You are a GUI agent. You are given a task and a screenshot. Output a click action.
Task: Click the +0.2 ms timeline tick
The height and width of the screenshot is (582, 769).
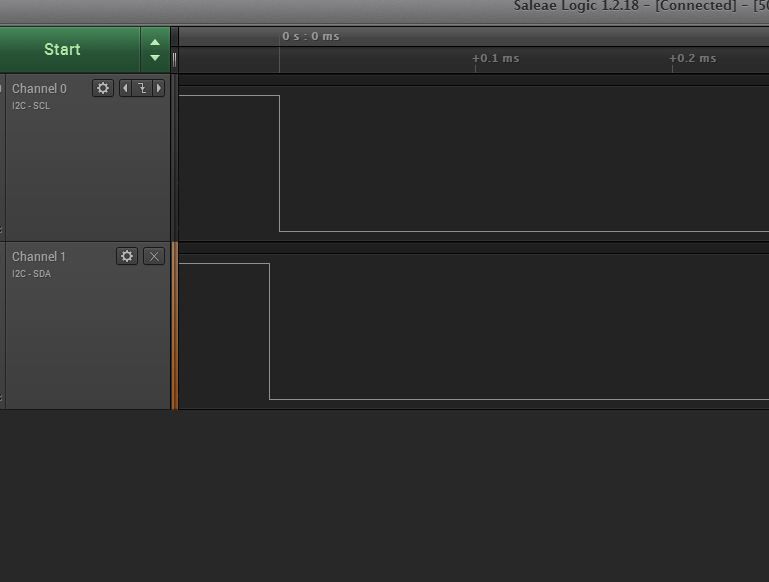[692, 58]
